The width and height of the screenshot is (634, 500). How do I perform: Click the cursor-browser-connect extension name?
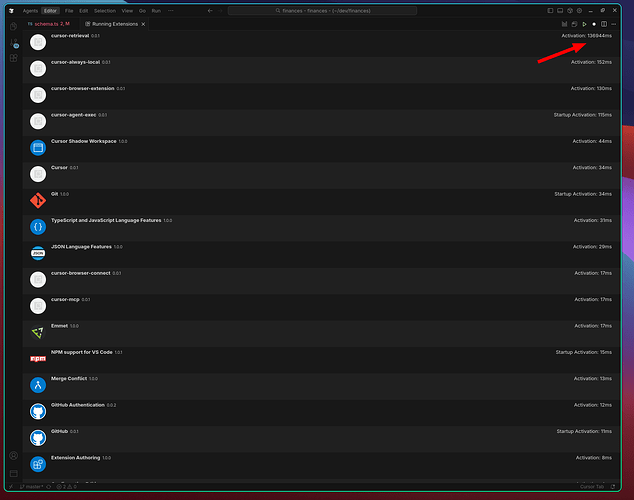click(80, 273)
